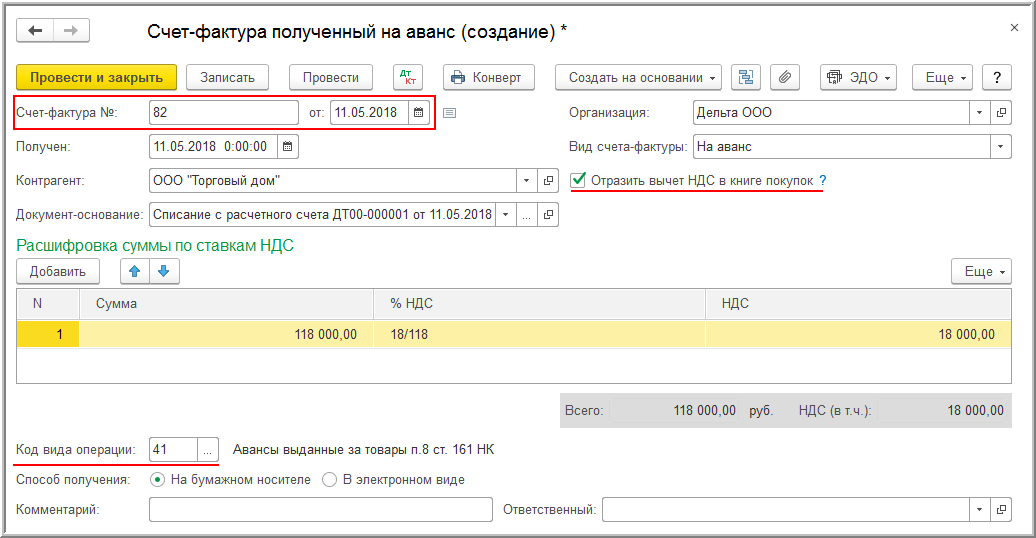The width and height of the screenshot is (1036, 538).
Task: Go back with the left arrow button
Action: click(35, 30)
